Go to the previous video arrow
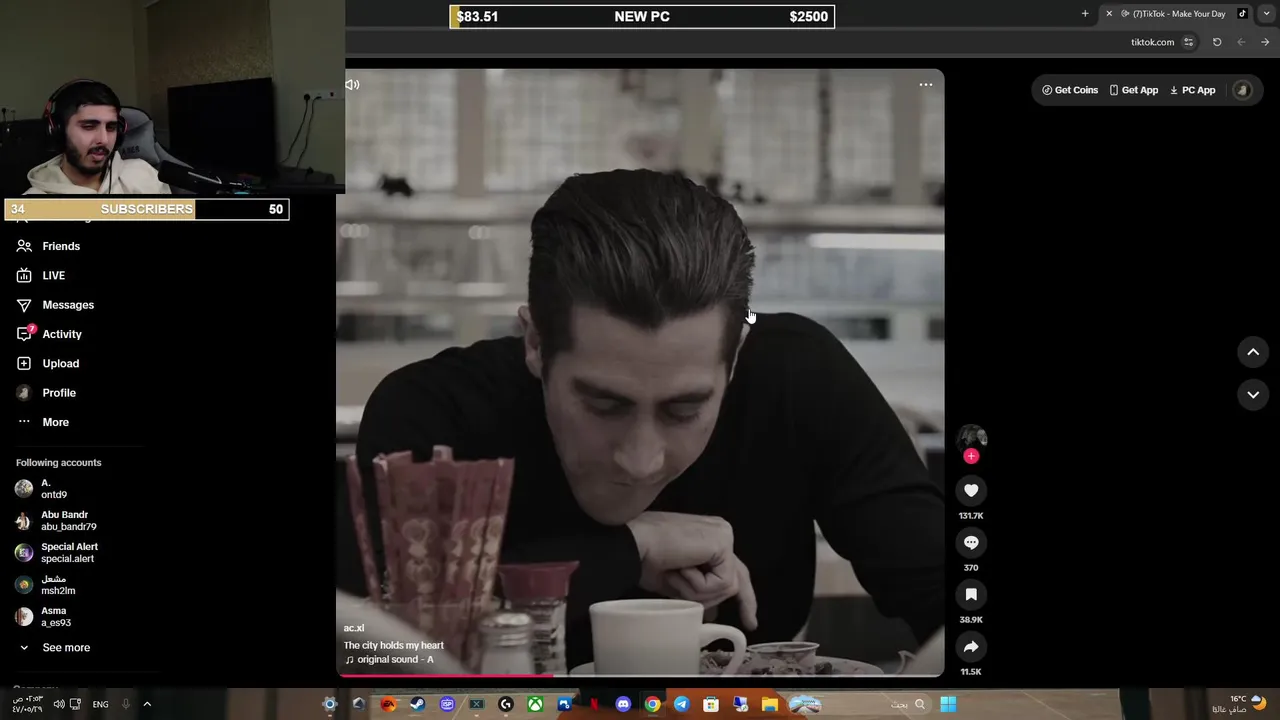The width and height of the screenshot is (1280, 720). point(1253,352)
